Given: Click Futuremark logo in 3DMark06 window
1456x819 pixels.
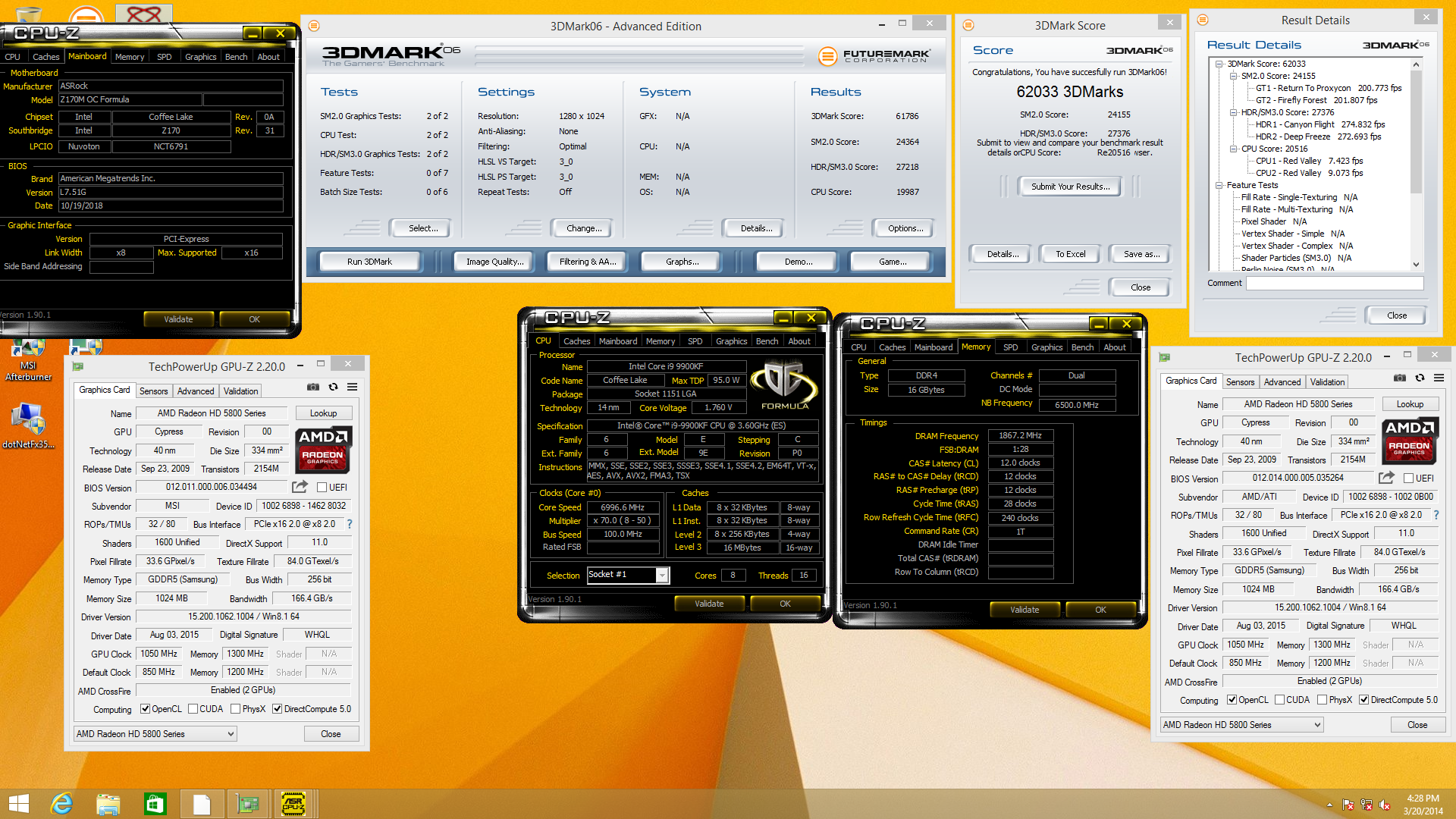Looking at the screenshot, I should 874,56.
